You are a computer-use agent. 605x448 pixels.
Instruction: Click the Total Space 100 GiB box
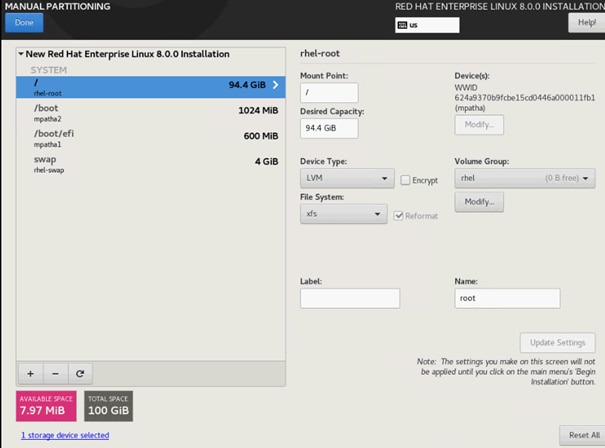point(108,406)
